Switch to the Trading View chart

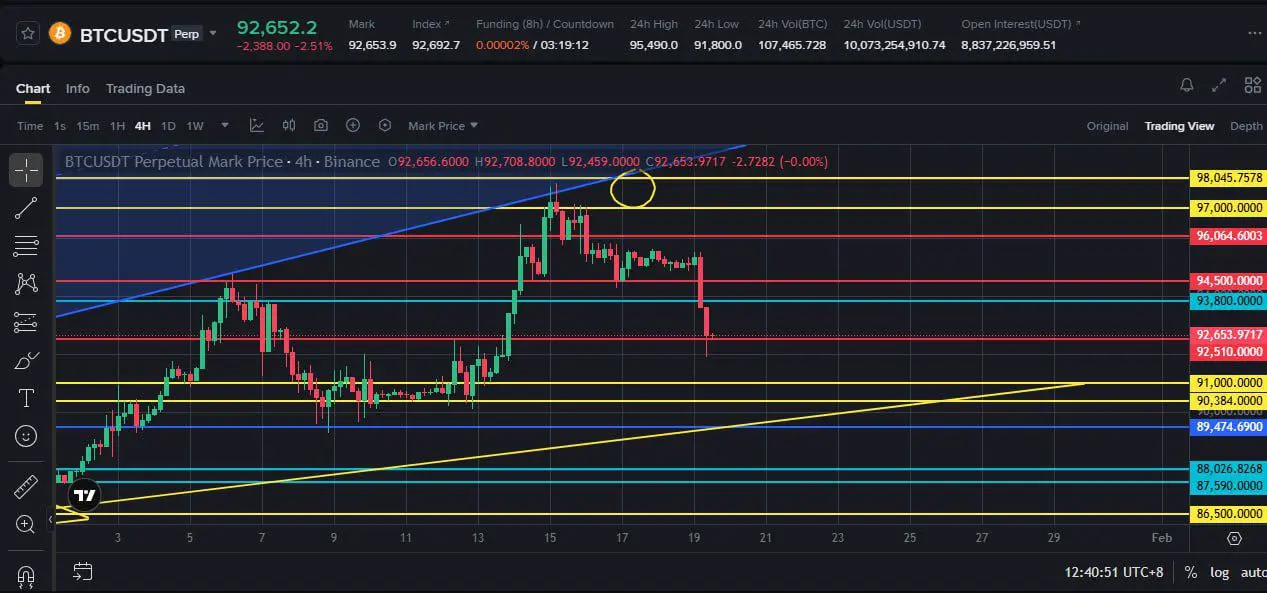1179,126
